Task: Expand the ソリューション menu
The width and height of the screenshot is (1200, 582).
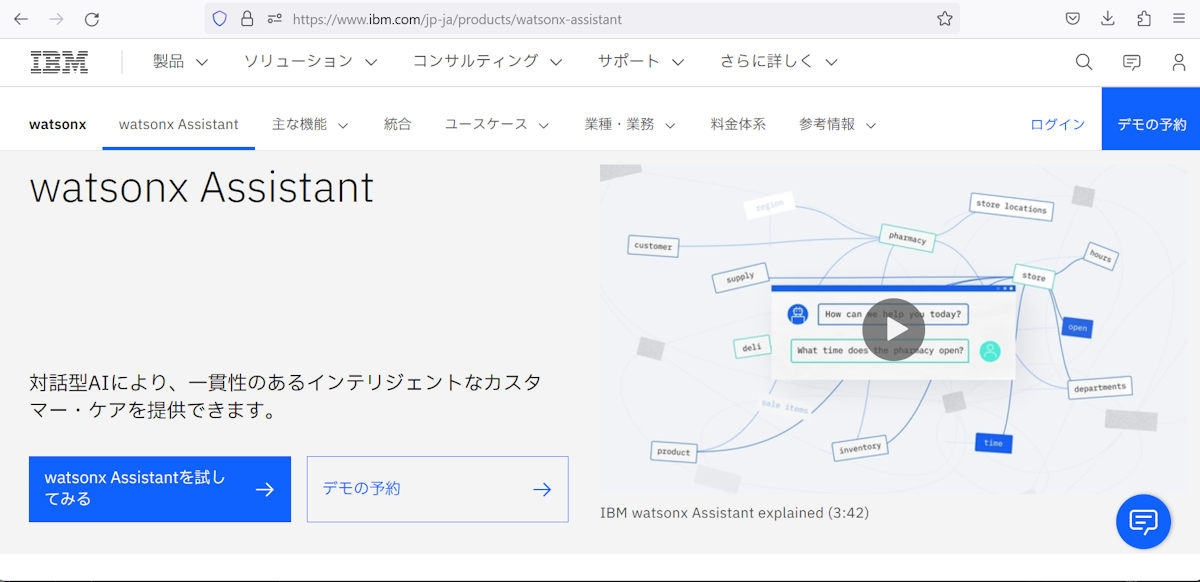Action: 311,62
